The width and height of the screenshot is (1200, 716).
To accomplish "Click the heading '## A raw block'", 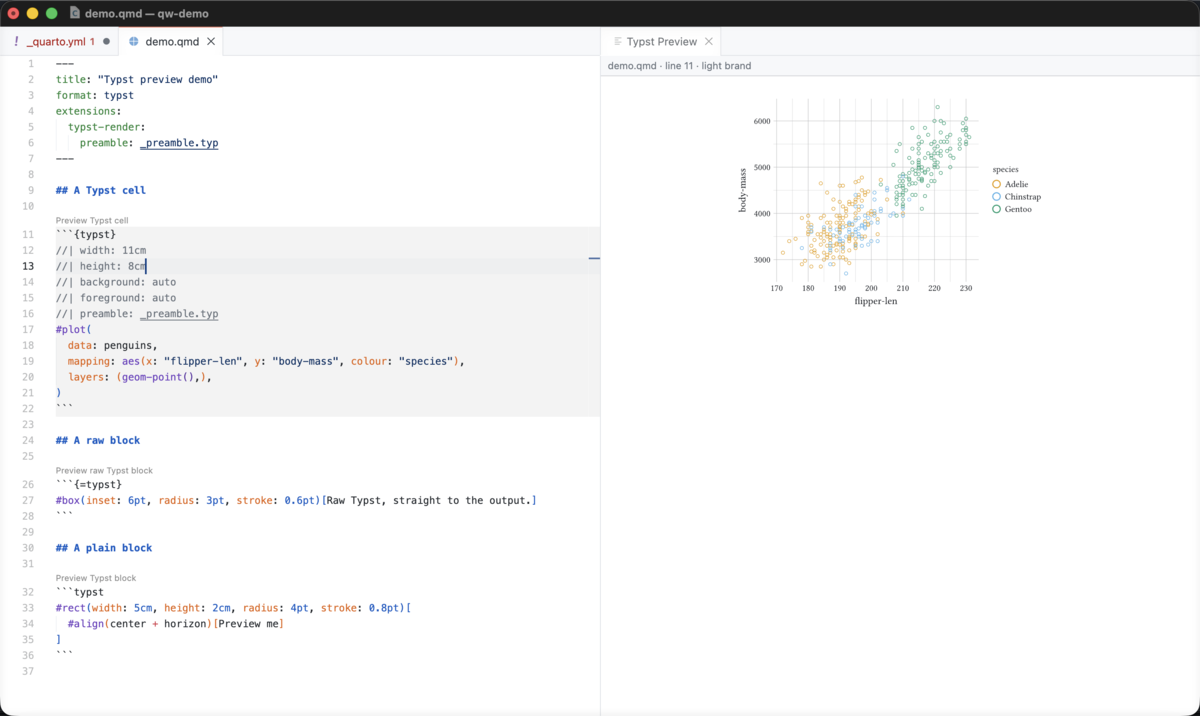I will point(98,440).
